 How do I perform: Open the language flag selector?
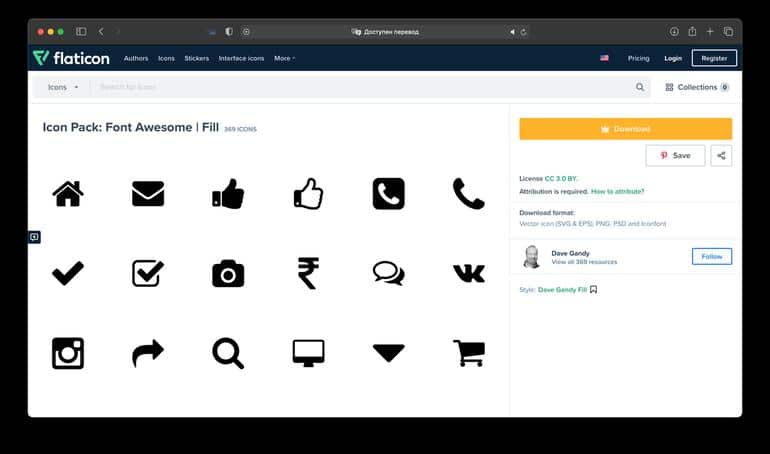coord(604,58)
